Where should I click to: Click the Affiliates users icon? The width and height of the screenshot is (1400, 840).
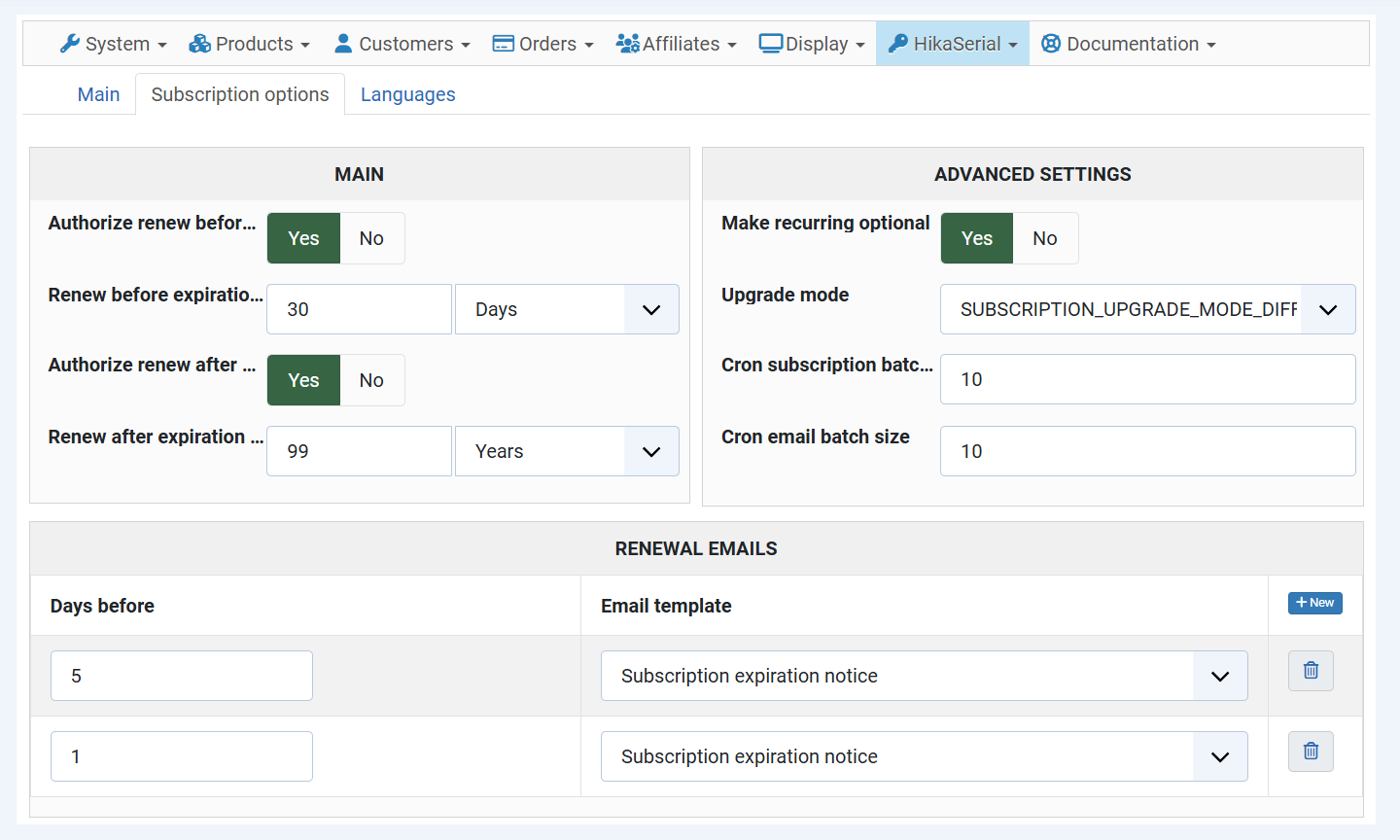627,44
